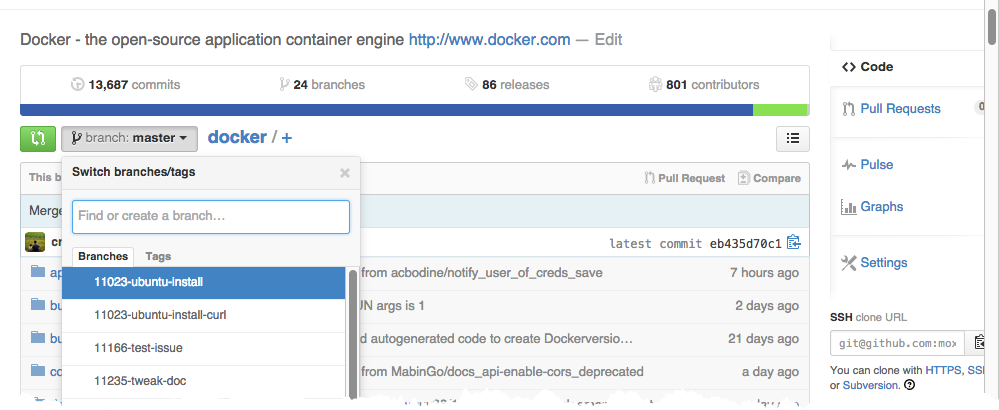Focus the SSH clone URL field

point(898,343)
